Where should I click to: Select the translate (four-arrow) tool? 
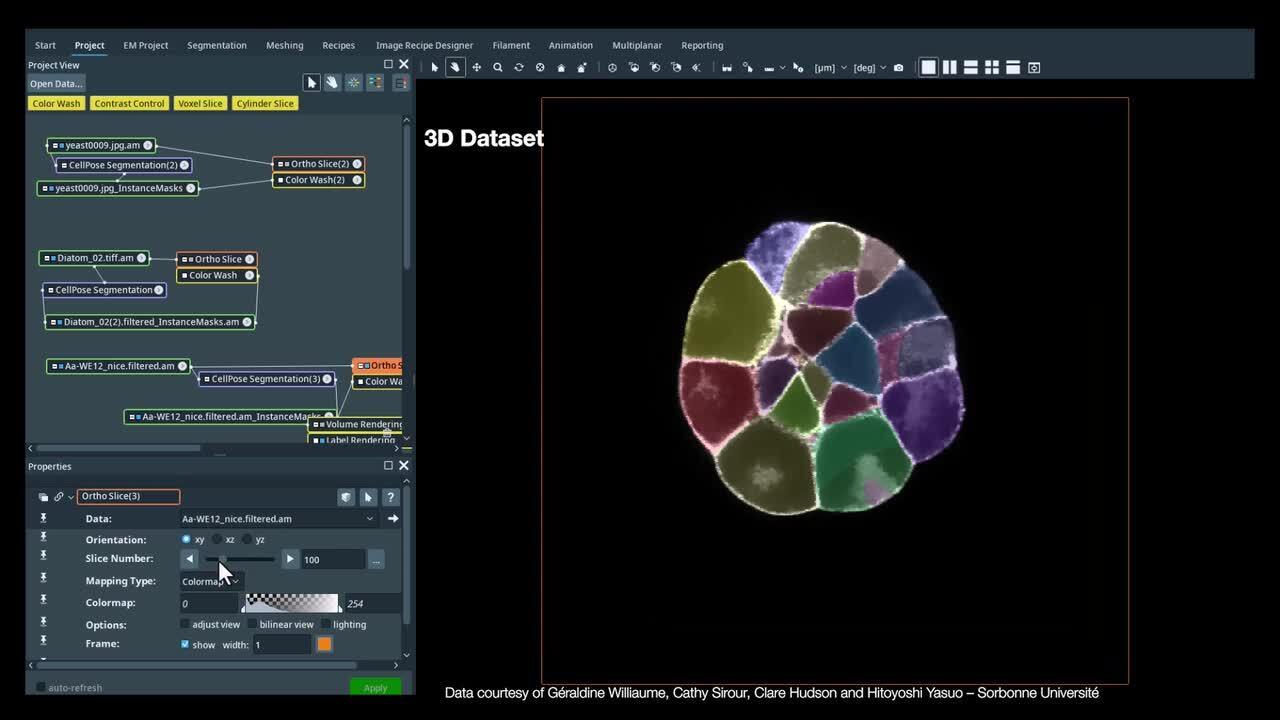point(476,67)
